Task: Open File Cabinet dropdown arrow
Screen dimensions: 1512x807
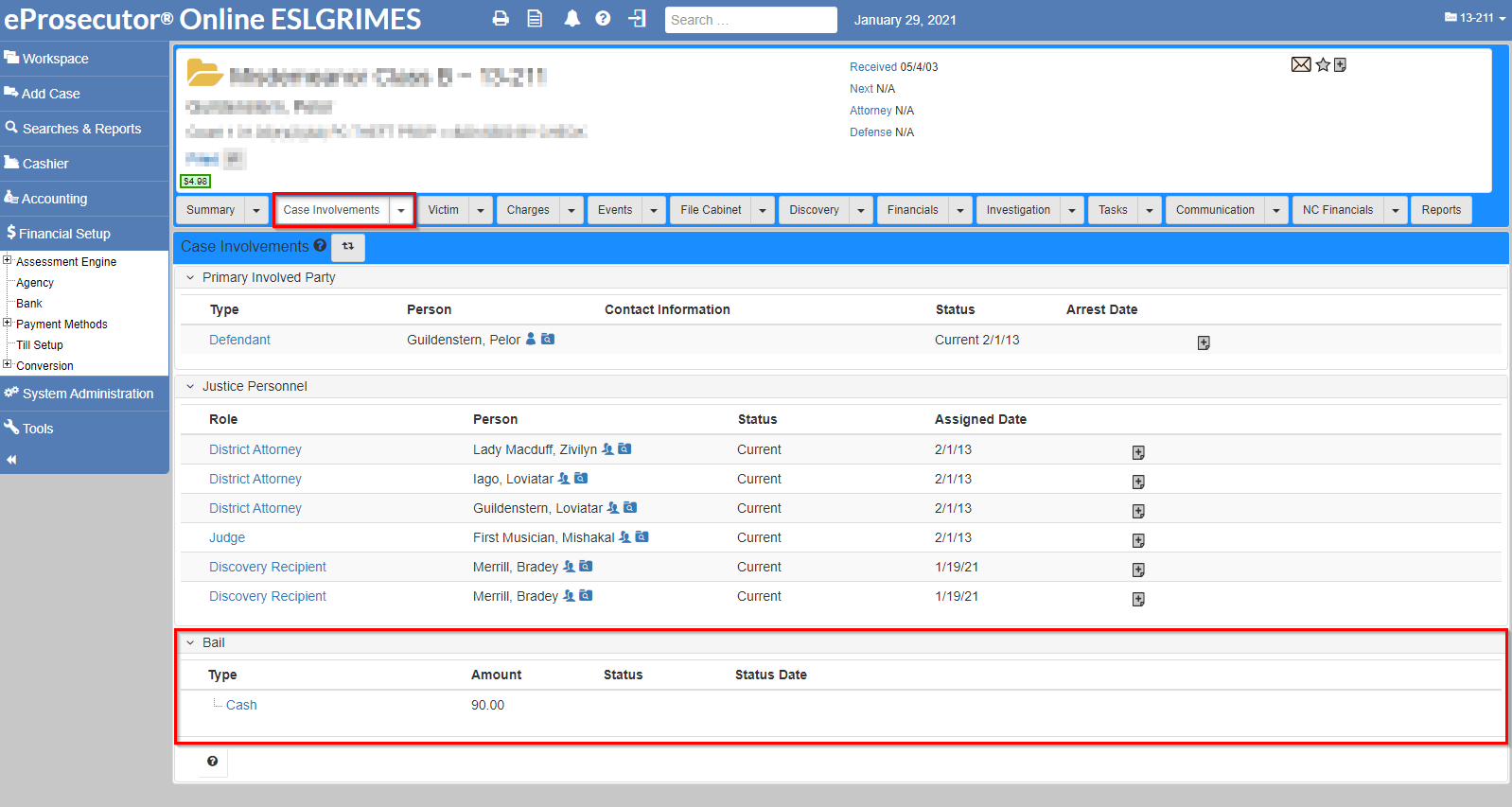Action: [763, 210]
